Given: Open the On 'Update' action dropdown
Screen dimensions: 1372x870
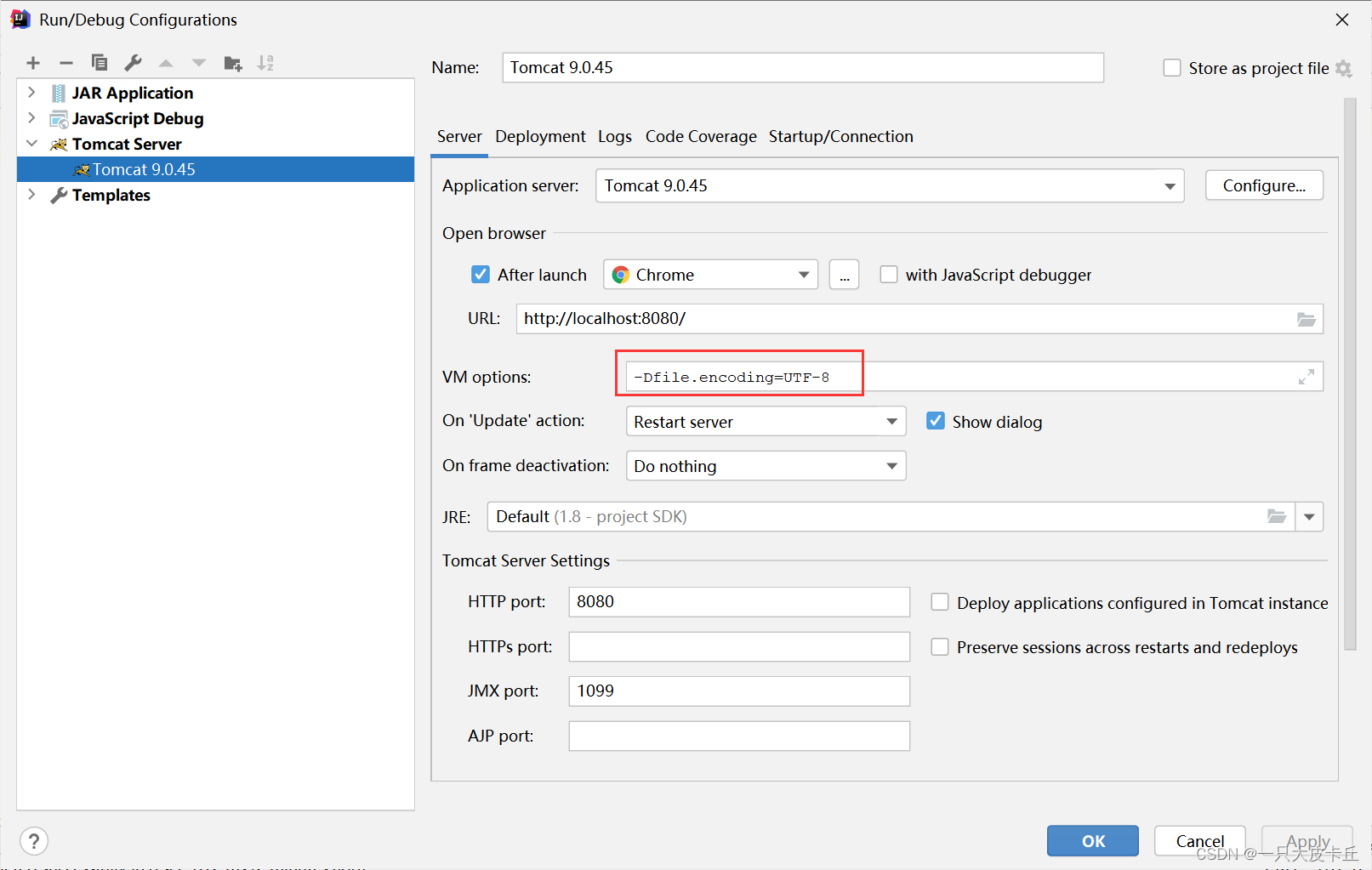Looking at the screenshot, I should click(766, 422).
